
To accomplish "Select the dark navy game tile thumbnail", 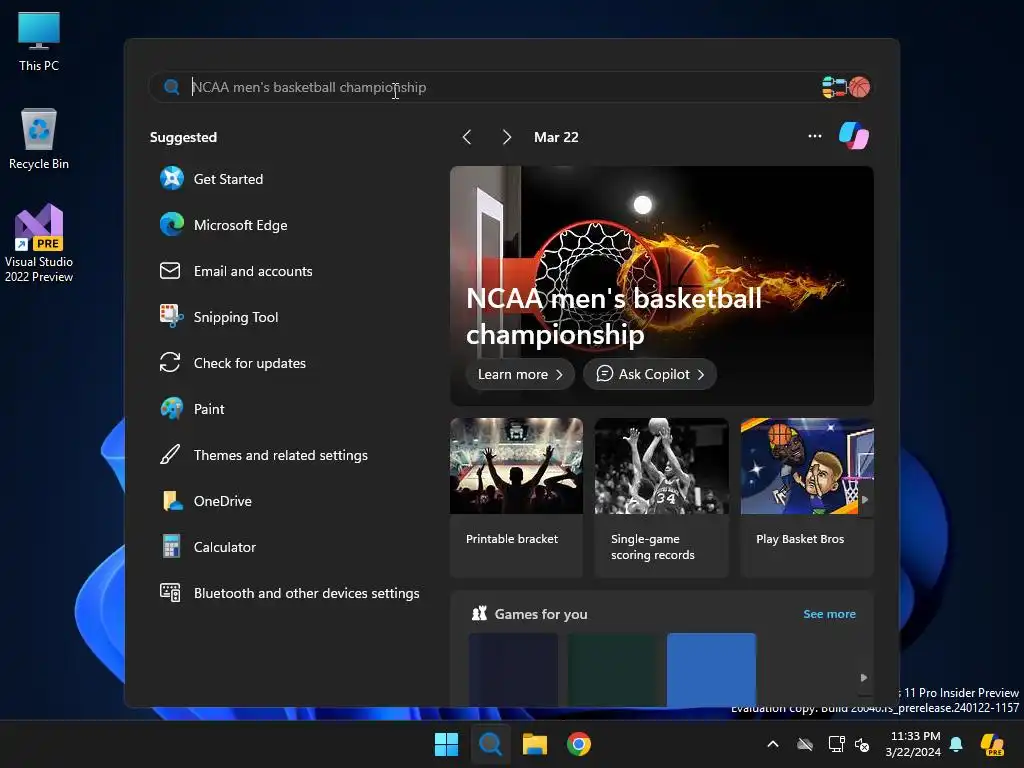I will click(513, 669).
